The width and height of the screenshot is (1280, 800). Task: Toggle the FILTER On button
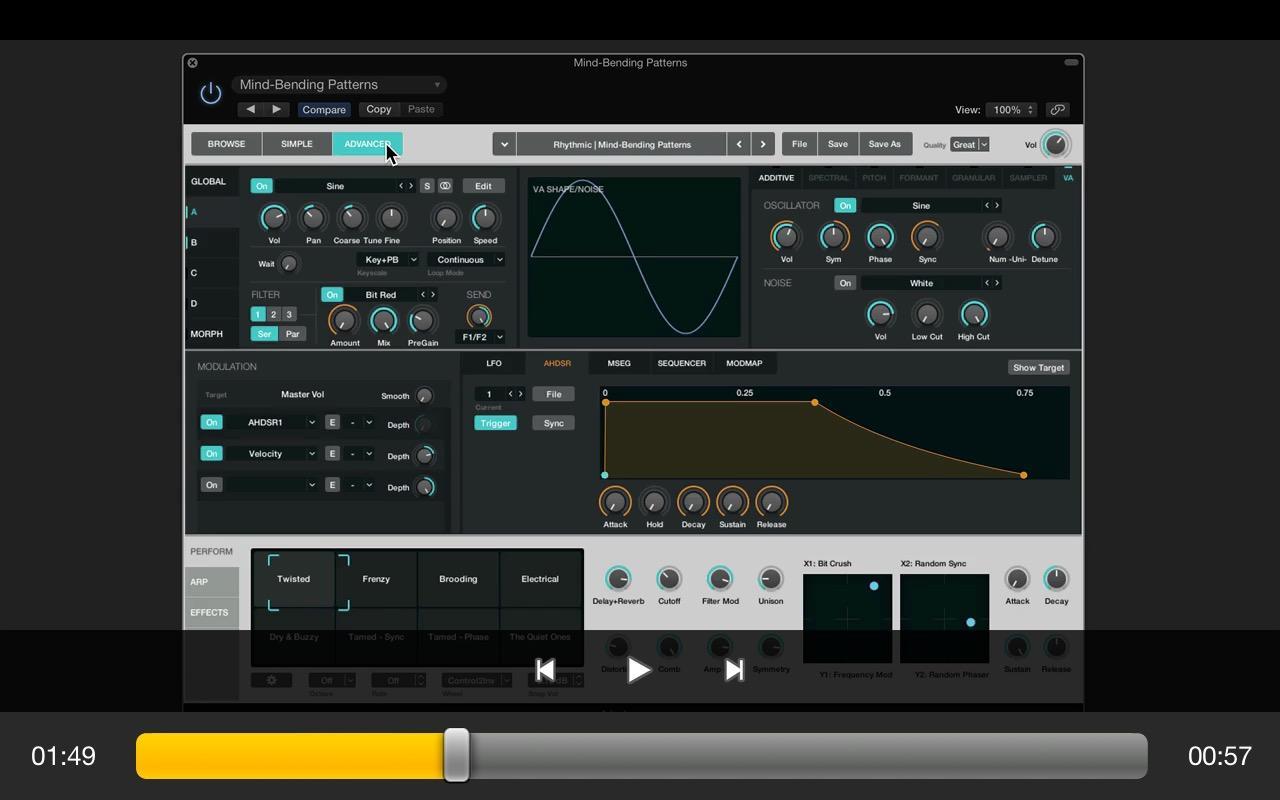tap(332, 295)
